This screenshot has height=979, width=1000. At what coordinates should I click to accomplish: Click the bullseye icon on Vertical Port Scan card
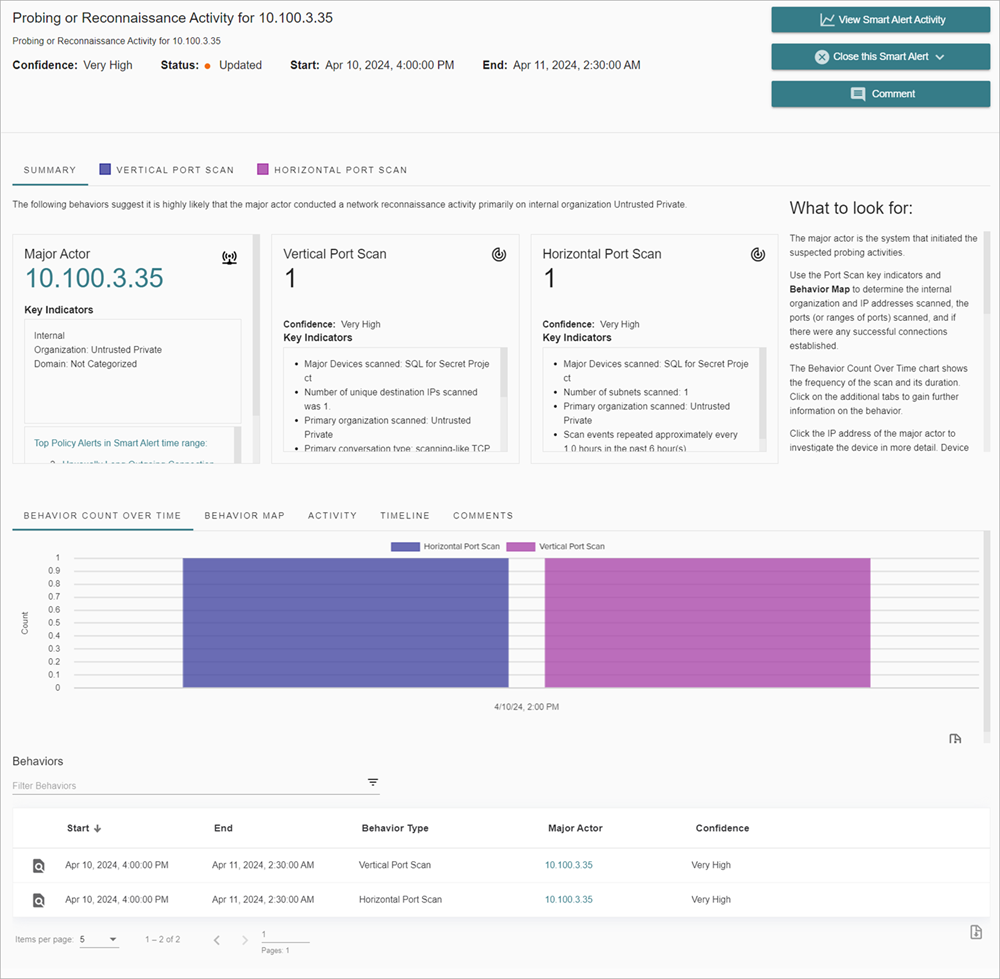[x=499, y=254]
